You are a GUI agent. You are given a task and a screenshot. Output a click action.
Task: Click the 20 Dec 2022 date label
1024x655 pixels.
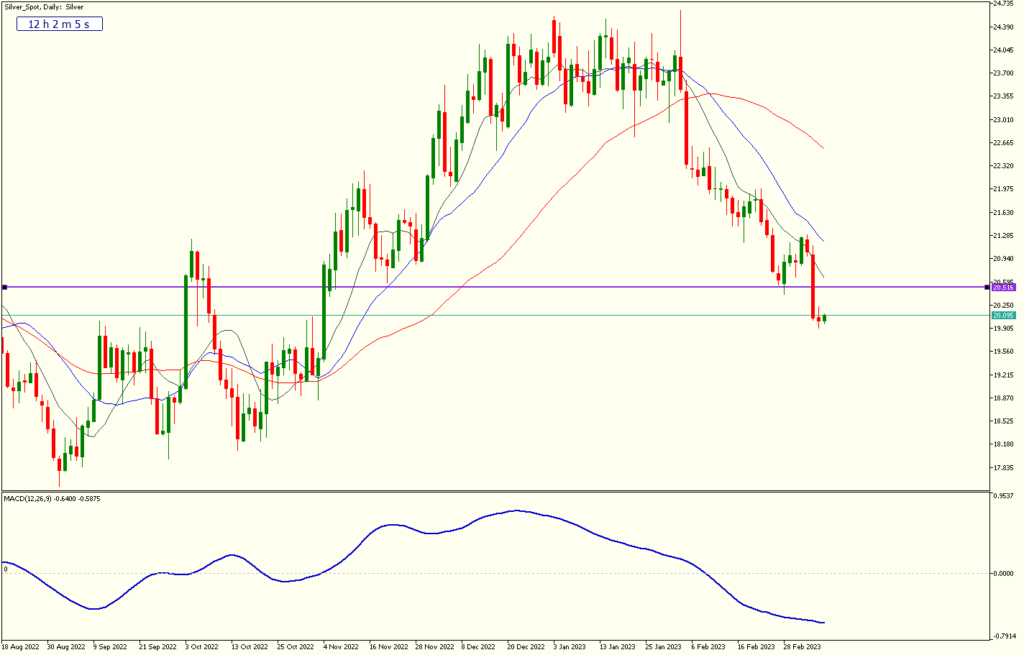pos(526,647)
